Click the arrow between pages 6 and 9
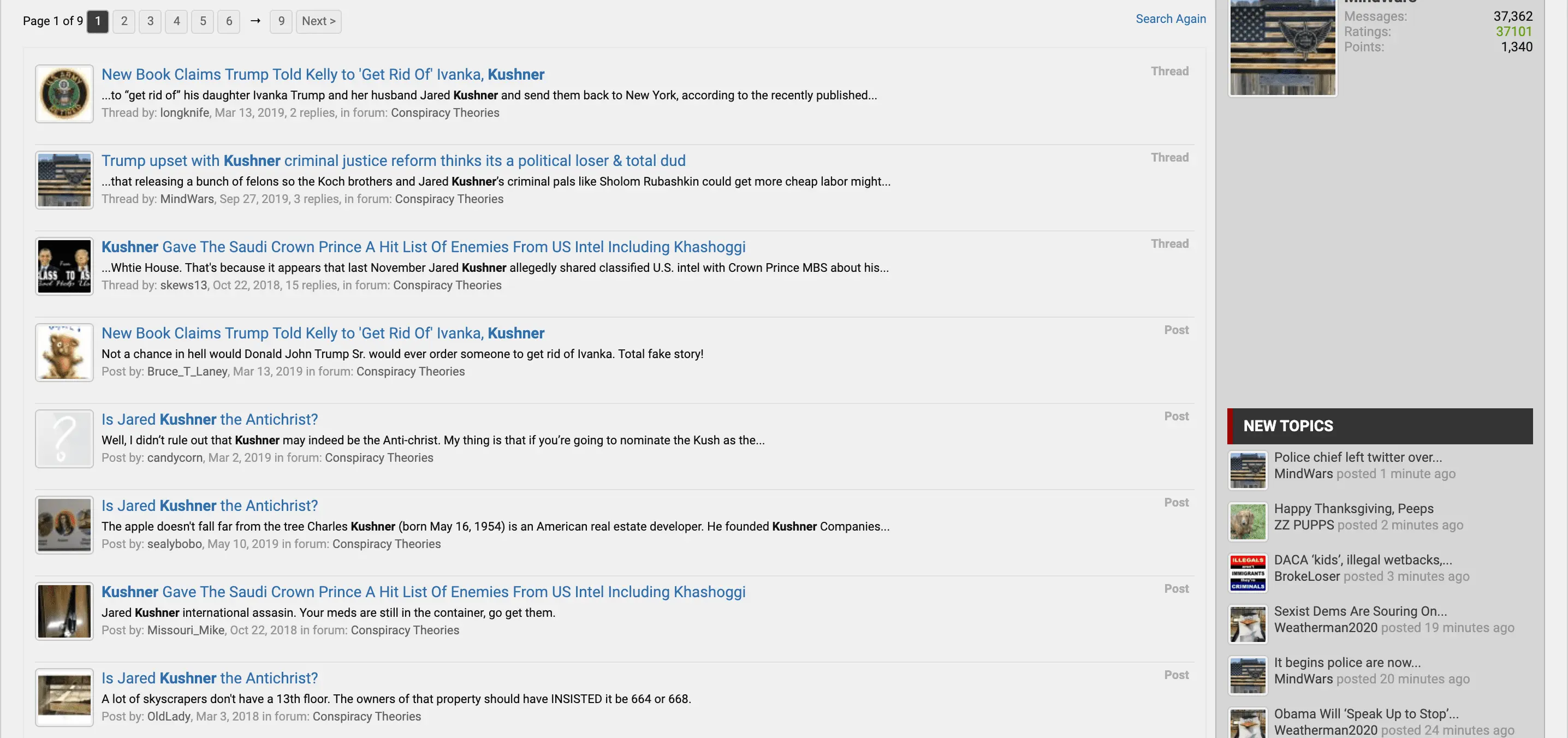This screenshot has height=738, width=1568. [x=255, y=21]
